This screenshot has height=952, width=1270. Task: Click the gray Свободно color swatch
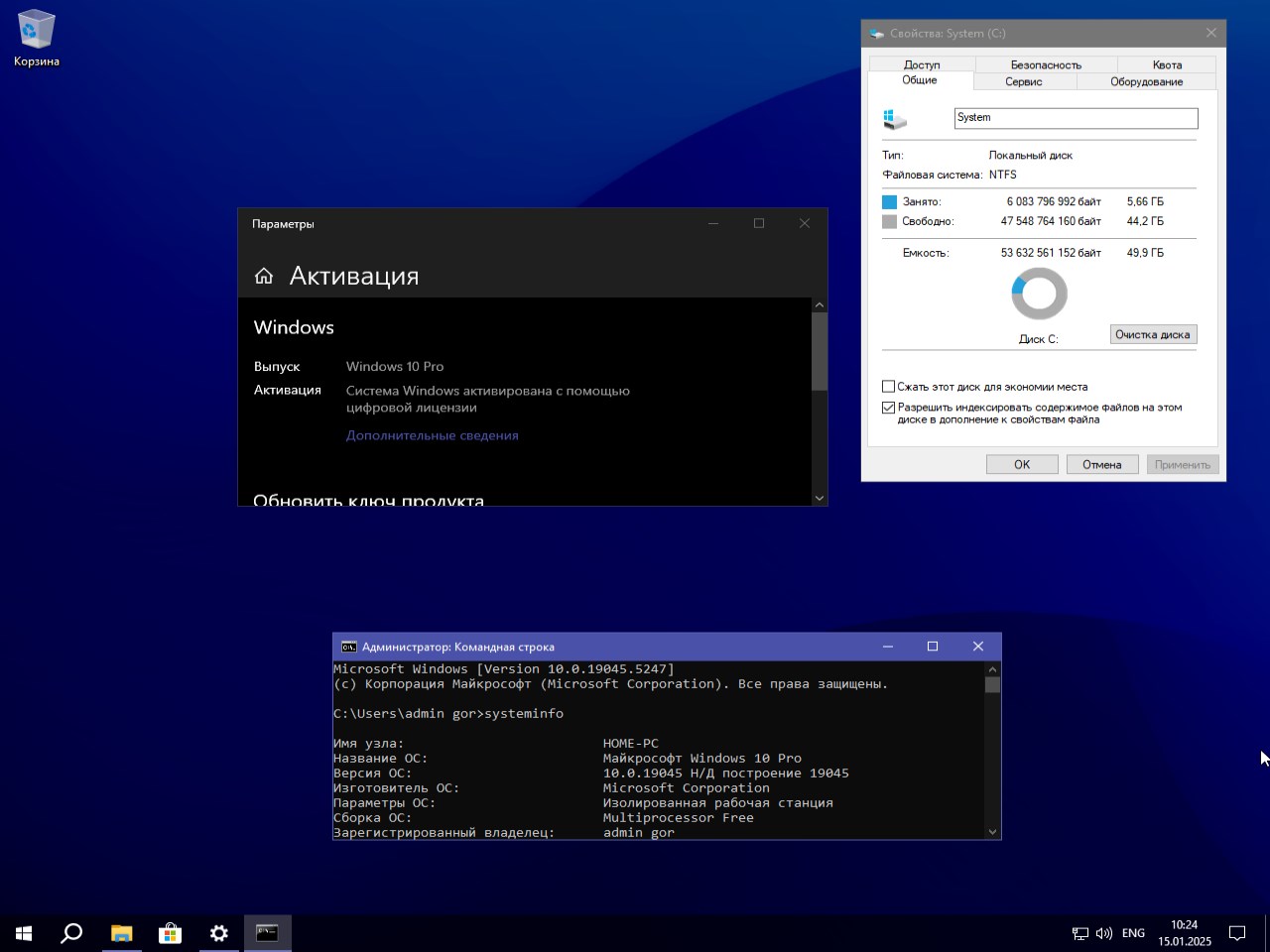(x=889, y=222)
